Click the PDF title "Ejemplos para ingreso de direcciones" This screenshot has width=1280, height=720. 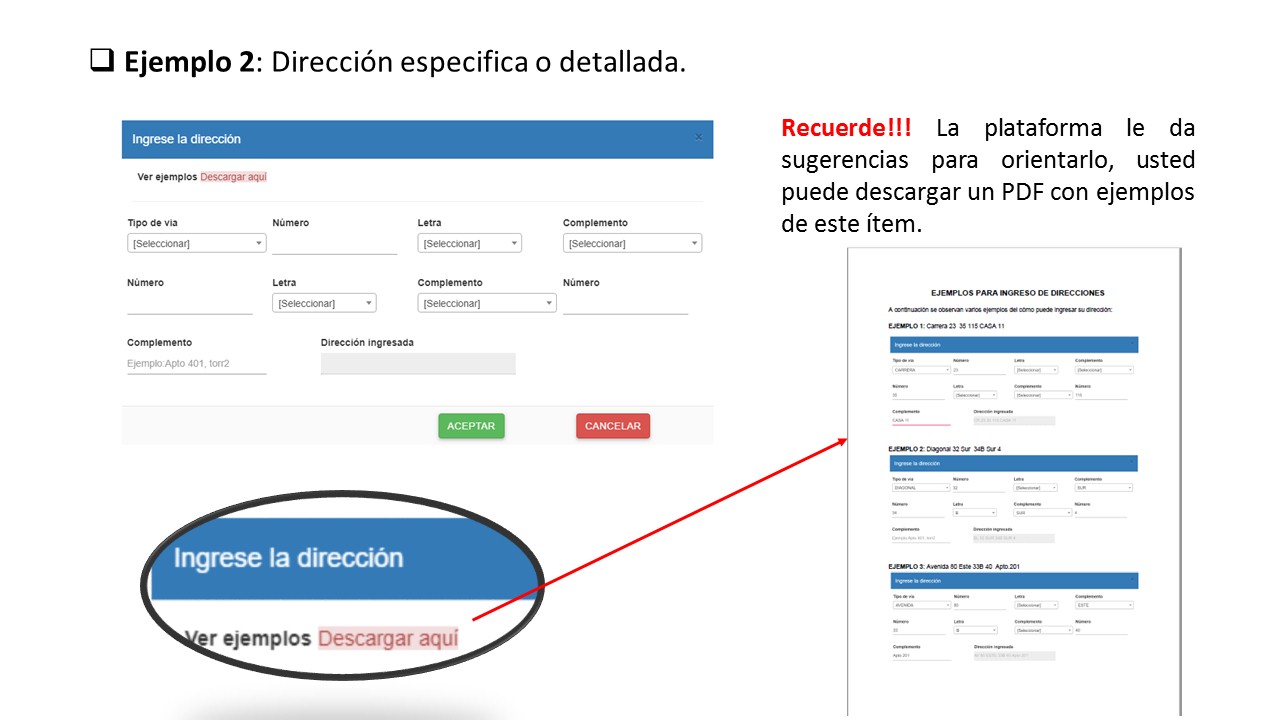(1017, 293)
